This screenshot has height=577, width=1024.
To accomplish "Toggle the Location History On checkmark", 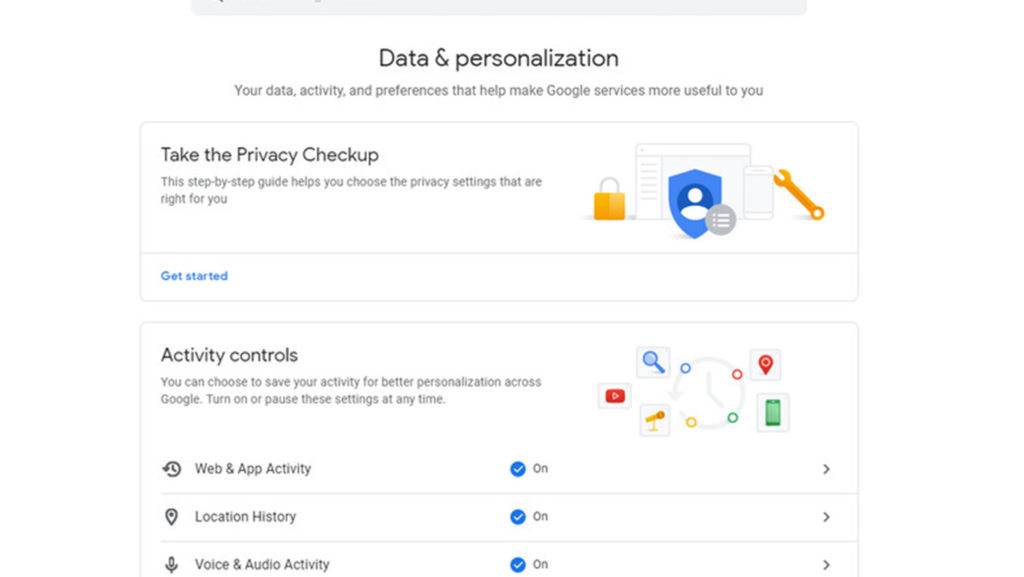I will [x=518, y=517].
